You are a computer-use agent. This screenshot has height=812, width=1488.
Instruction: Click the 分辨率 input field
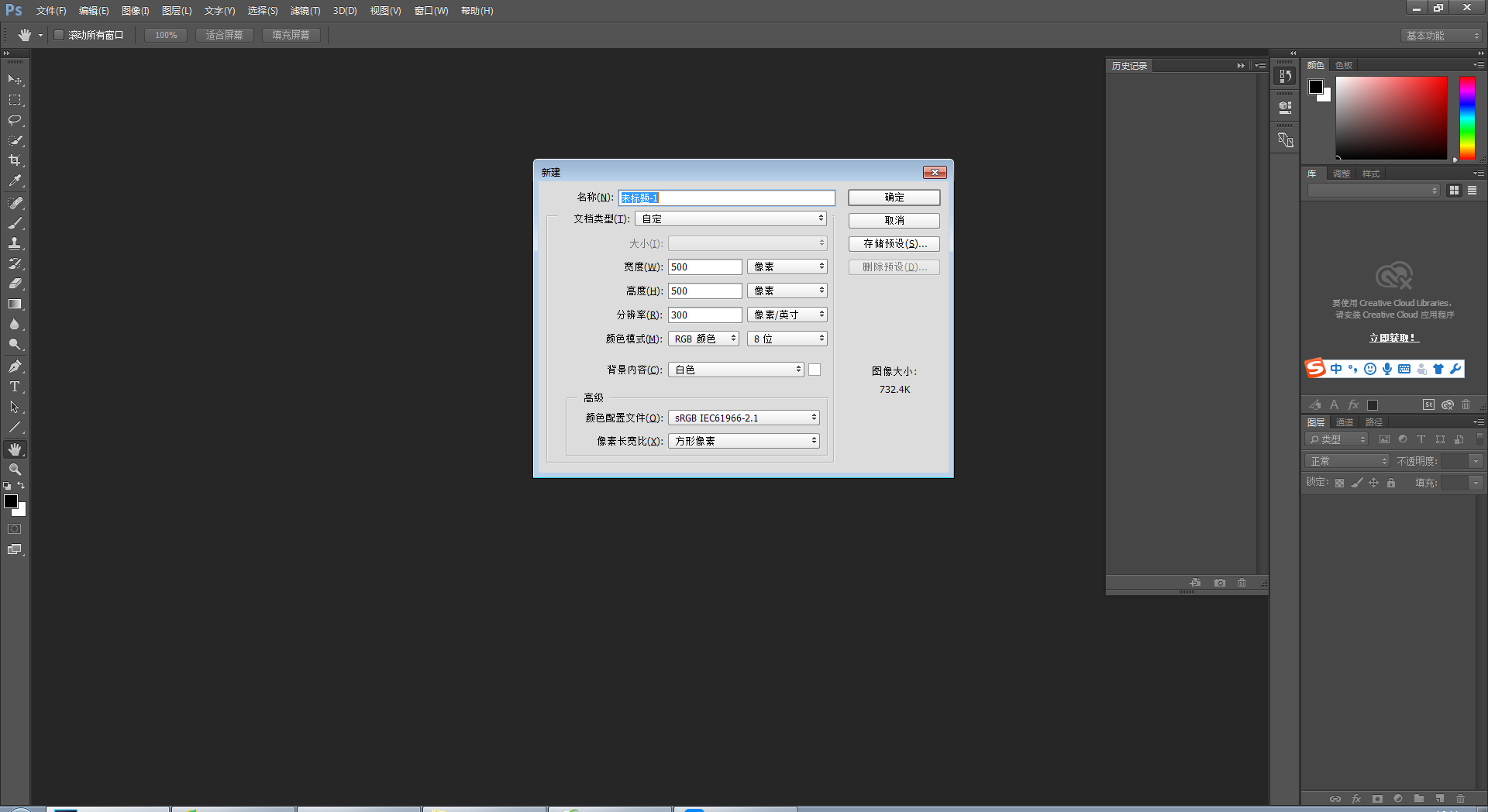(705, 315)
